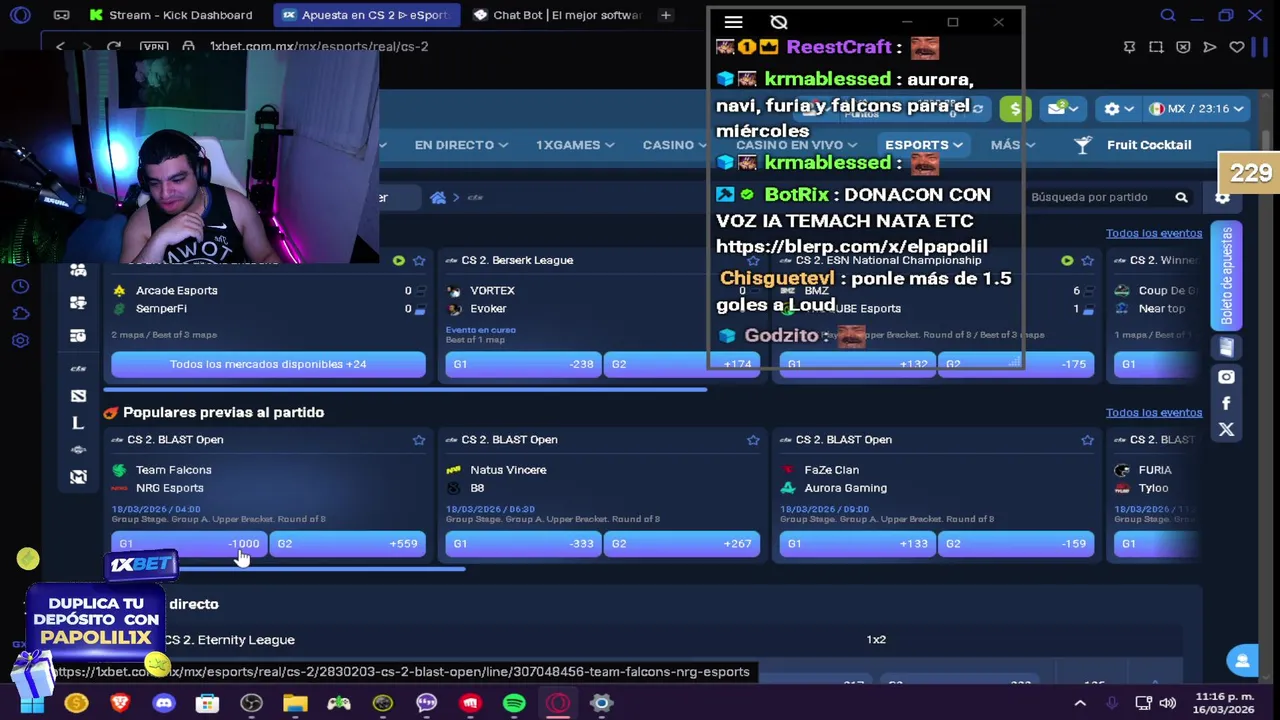Open the settings gear in Opera sidebar

(x=20, y=340)
